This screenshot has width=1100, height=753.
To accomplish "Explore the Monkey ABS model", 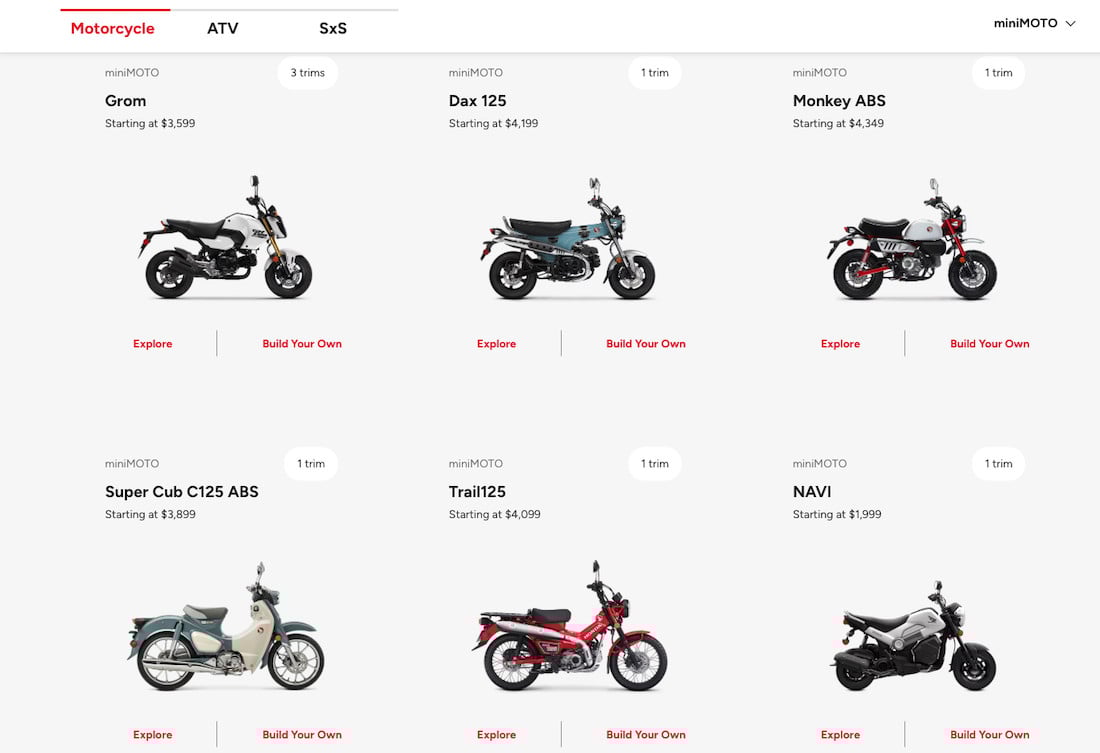I will click(840, 344).
